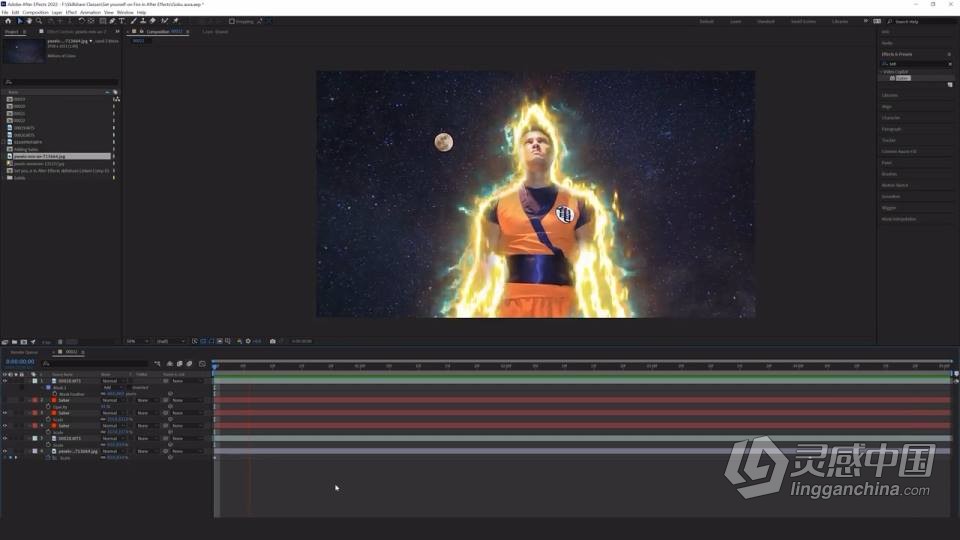Select the Hand tool

pos(29,21)
